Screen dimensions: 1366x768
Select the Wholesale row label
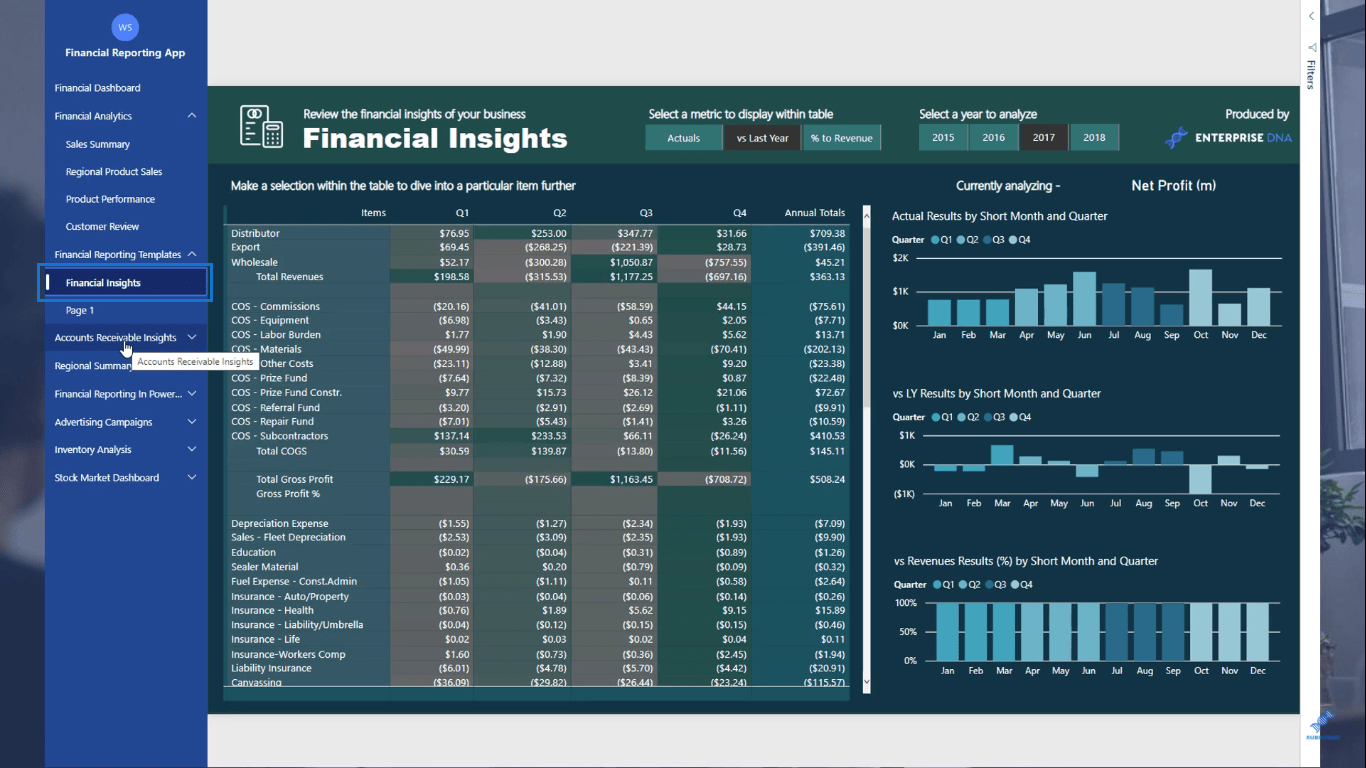(x=254, y=262)
